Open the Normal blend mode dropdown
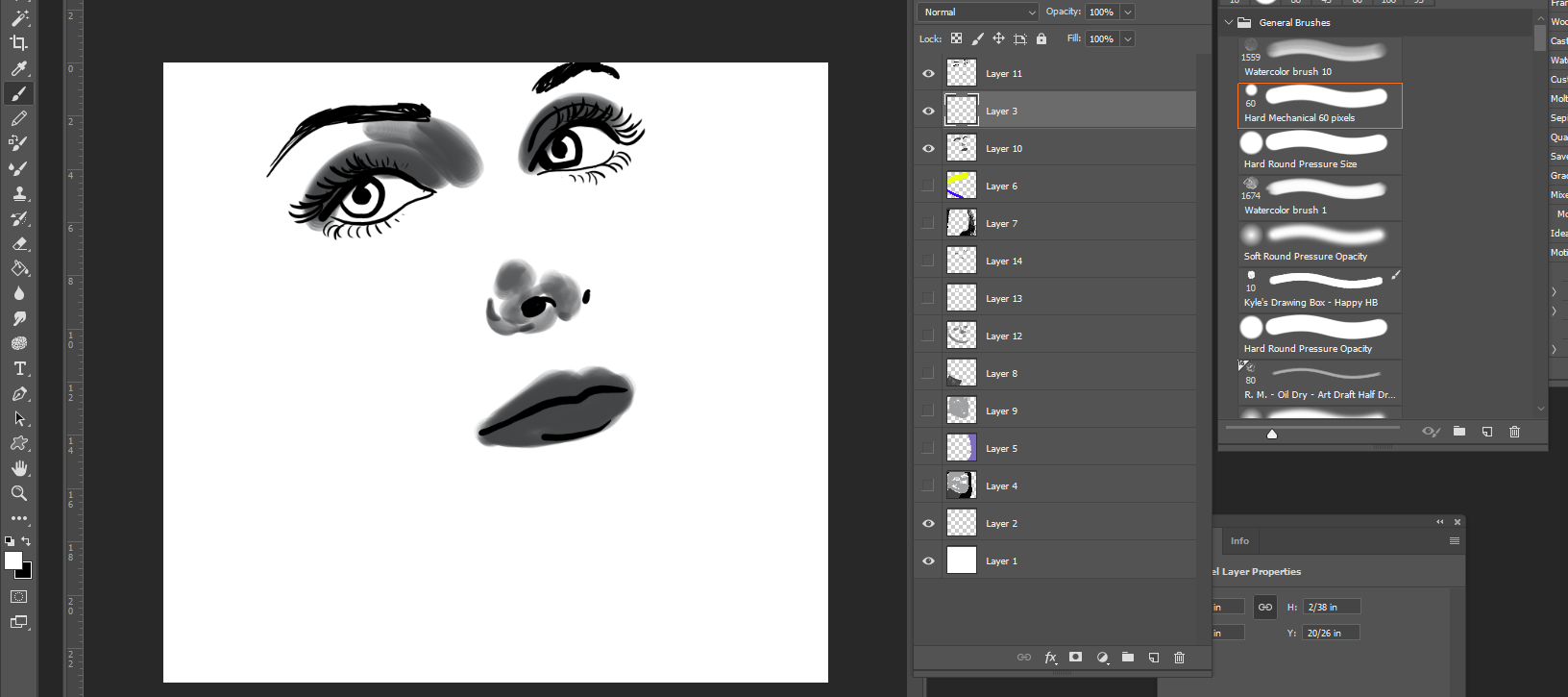Screen dimensions: 1568x697 coord(978,12)
